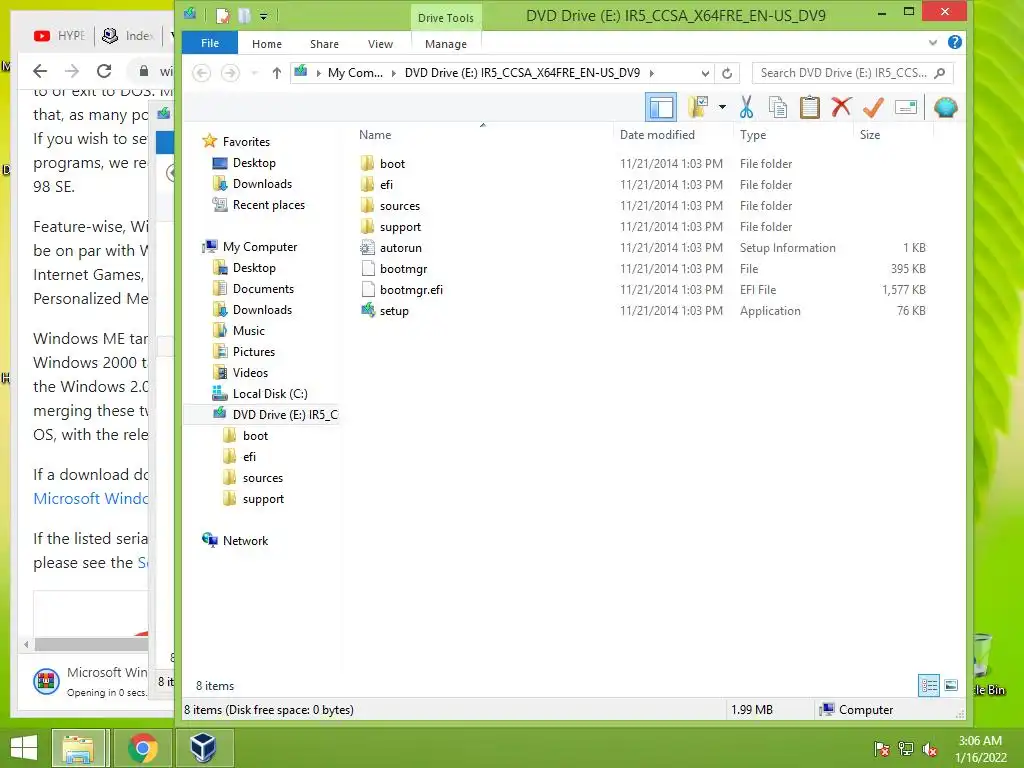Click the Cut scissors toolbar icon
Screen dimensions: 1024x768
(746, 107)
